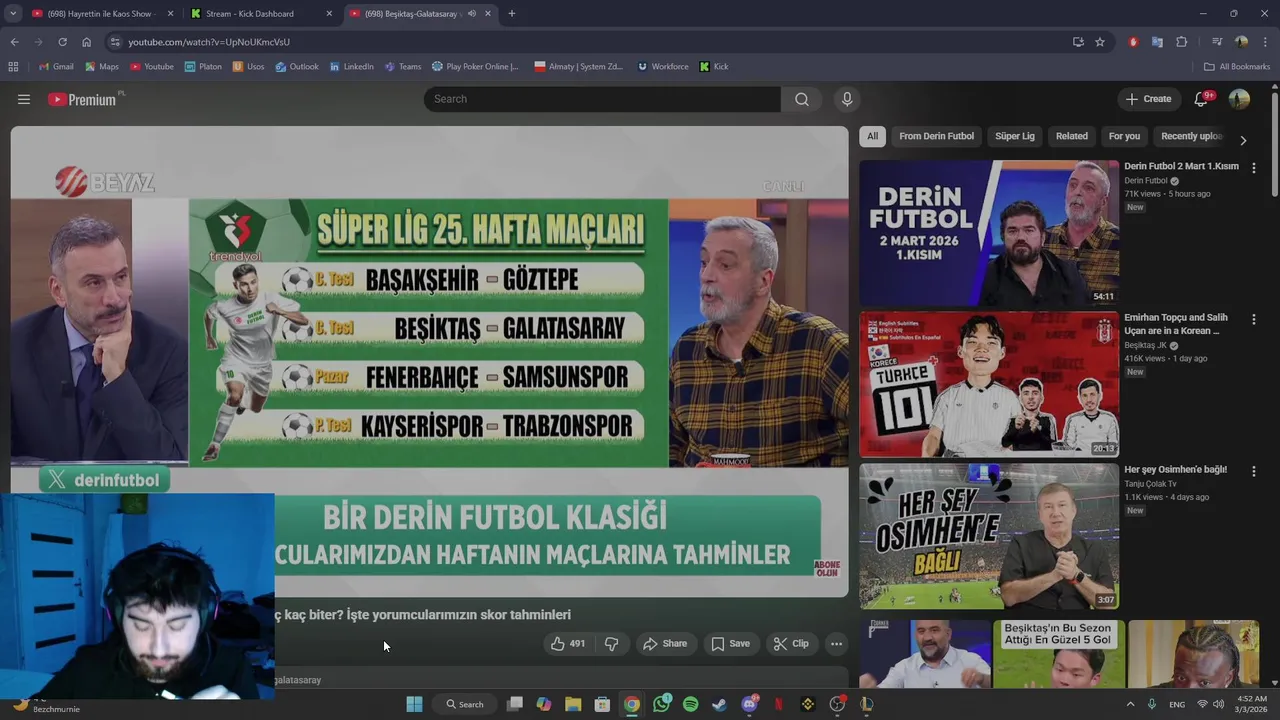Open more actions under the video
Image resolution: width=1280 pixels, height=720 pixels.
(836, 644)
